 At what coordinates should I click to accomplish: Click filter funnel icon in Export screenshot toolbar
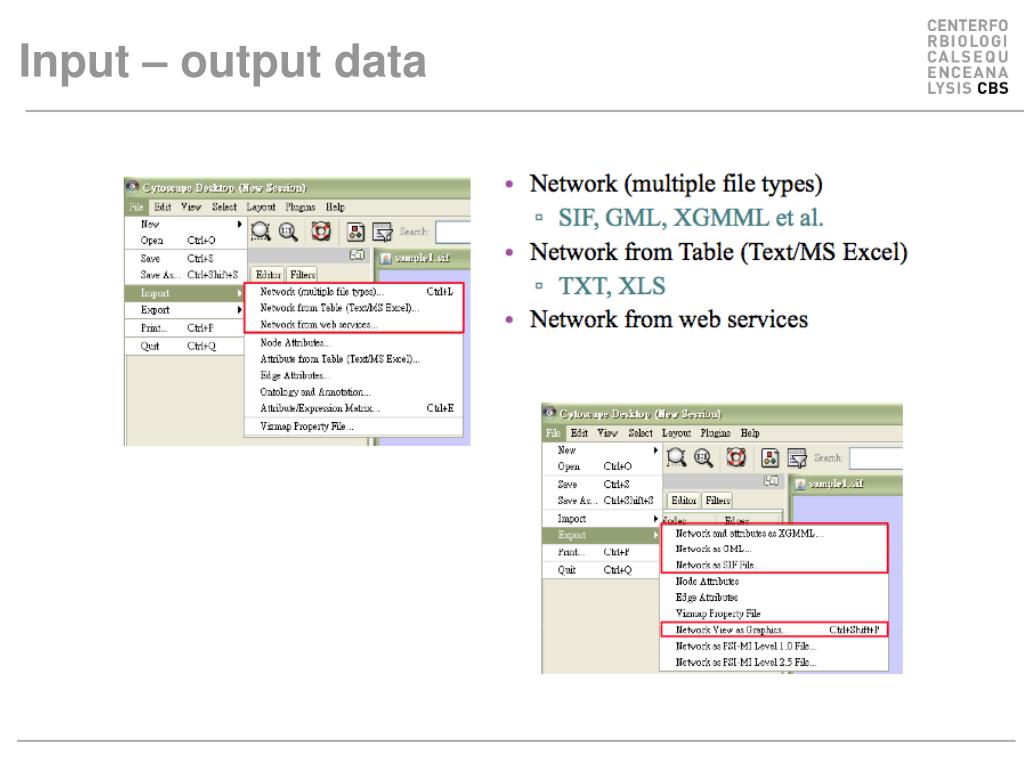(797, 458)
